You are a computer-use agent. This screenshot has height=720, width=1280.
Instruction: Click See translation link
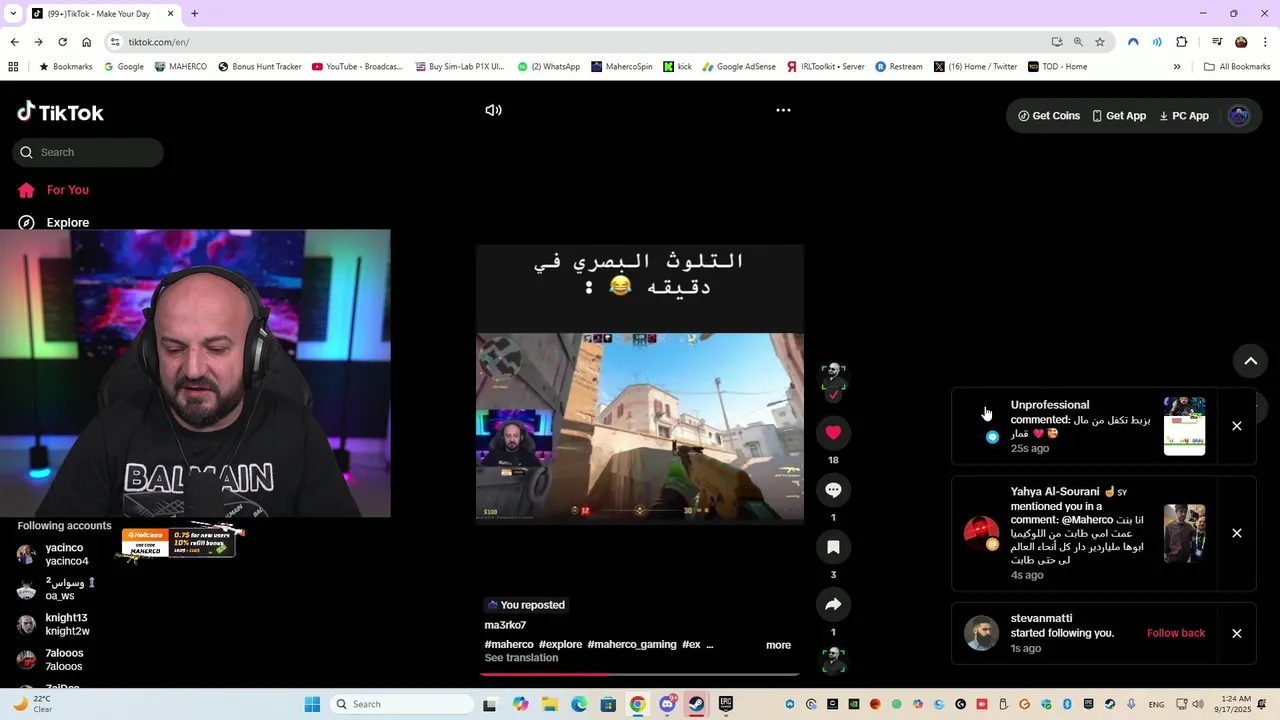click(x=521, y=658)
